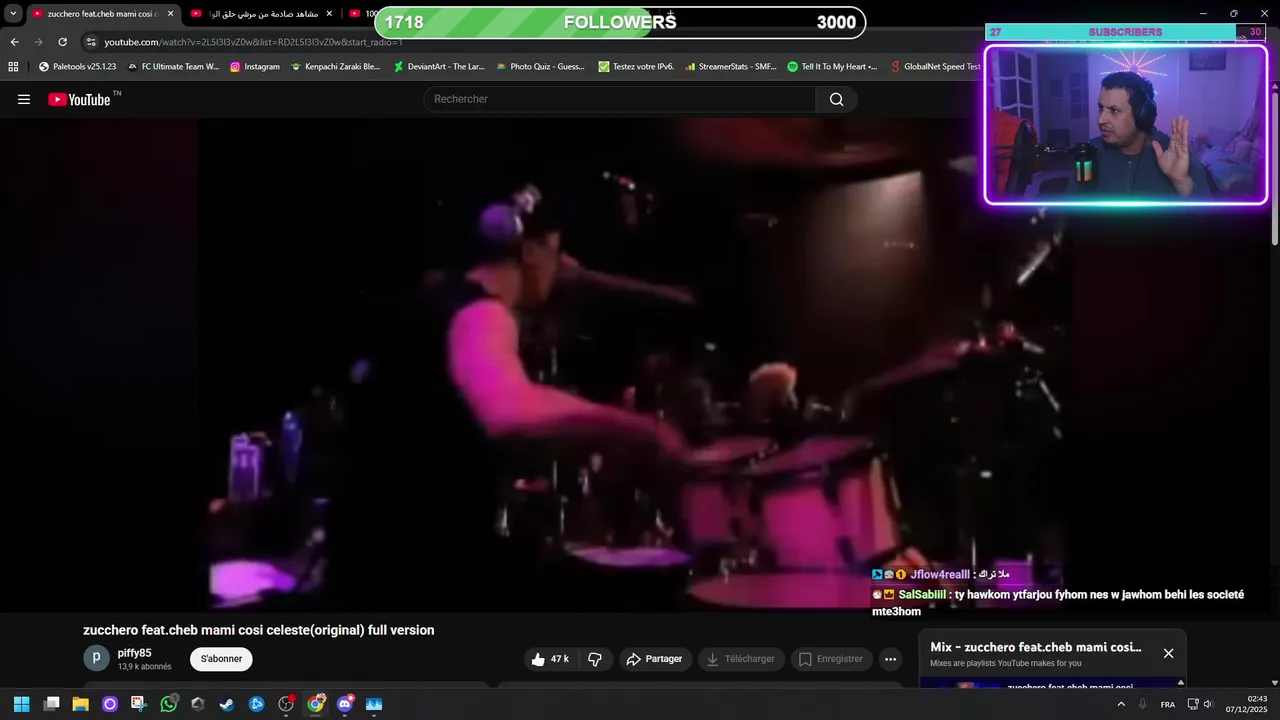View site information icon in address bar
Image resolution: width=1280 pixels, height=720 pixels.
point(91,42)
